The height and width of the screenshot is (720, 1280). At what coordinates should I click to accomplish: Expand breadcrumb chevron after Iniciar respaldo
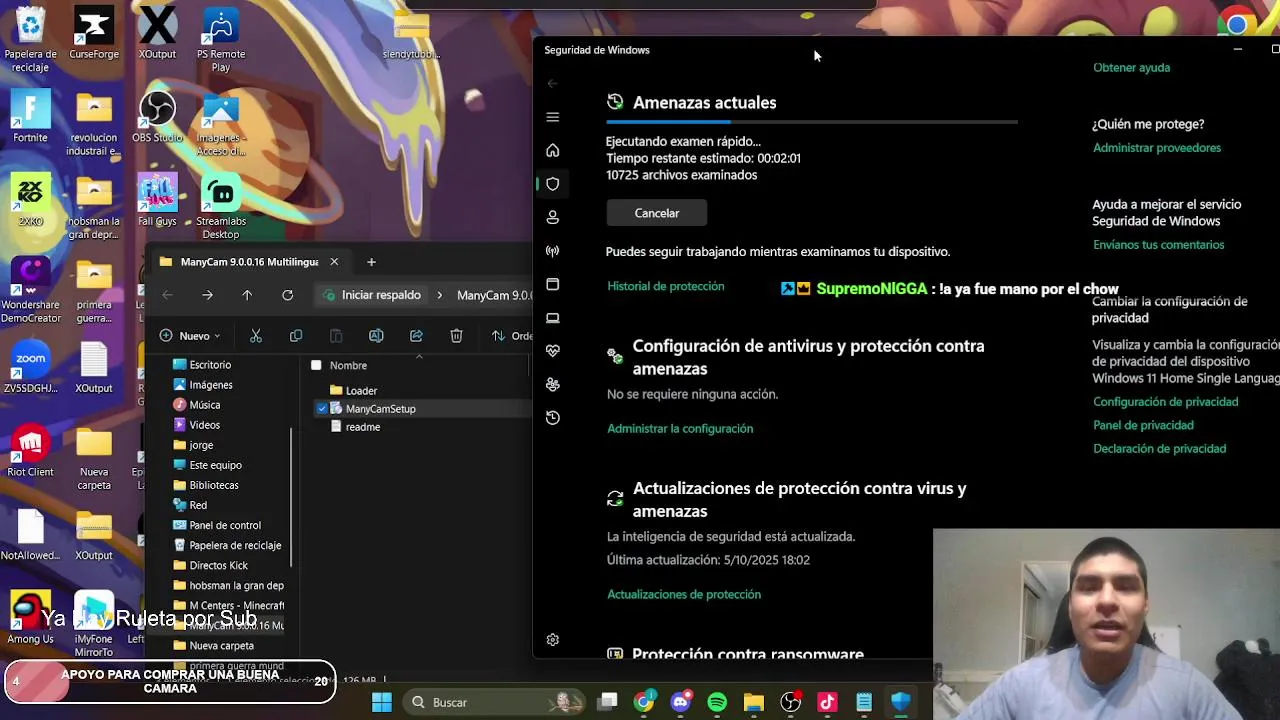tap(439, 295)
